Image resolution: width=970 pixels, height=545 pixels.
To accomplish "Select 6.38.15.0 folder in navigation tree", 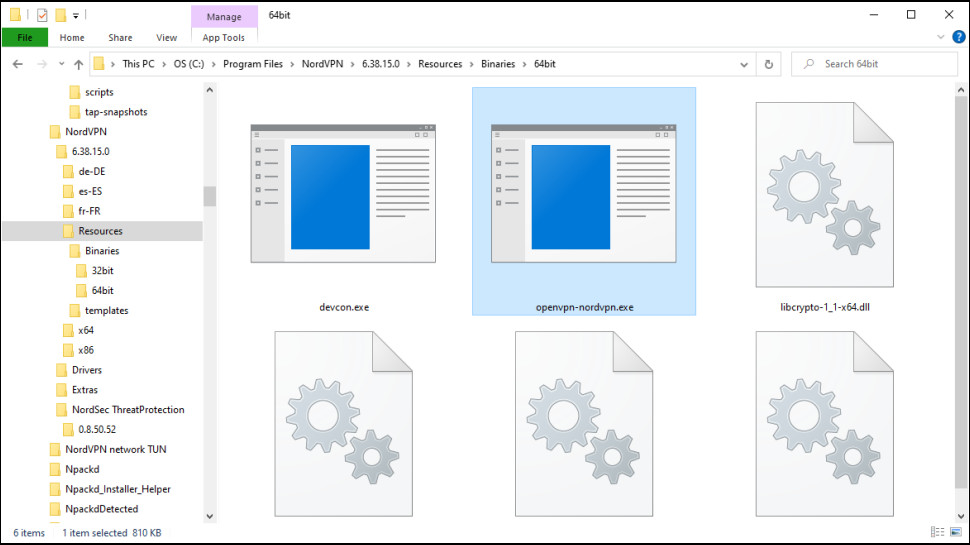I will tap(90, 152).
